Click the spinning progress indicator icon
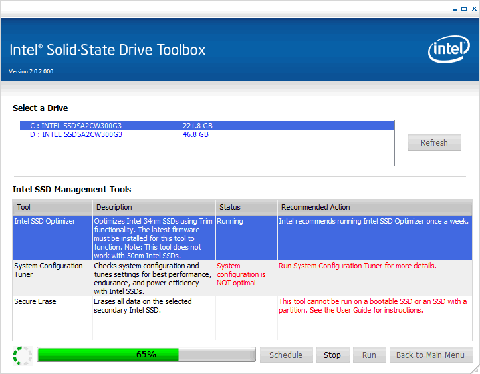The height and width of the screenshot is (374, 480). pyautogui.click(x=23, y=355)
